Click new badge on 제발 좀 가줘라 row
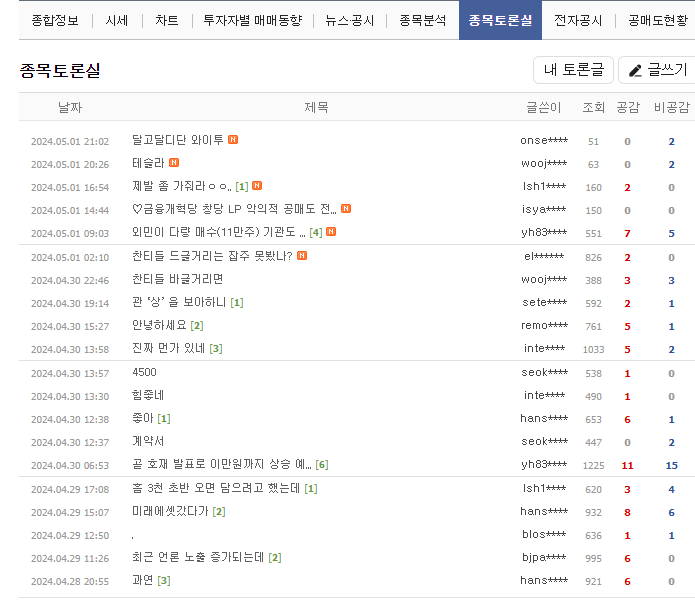Image resolution: width=695 pixels, height=606 pixels. (257, 186)
